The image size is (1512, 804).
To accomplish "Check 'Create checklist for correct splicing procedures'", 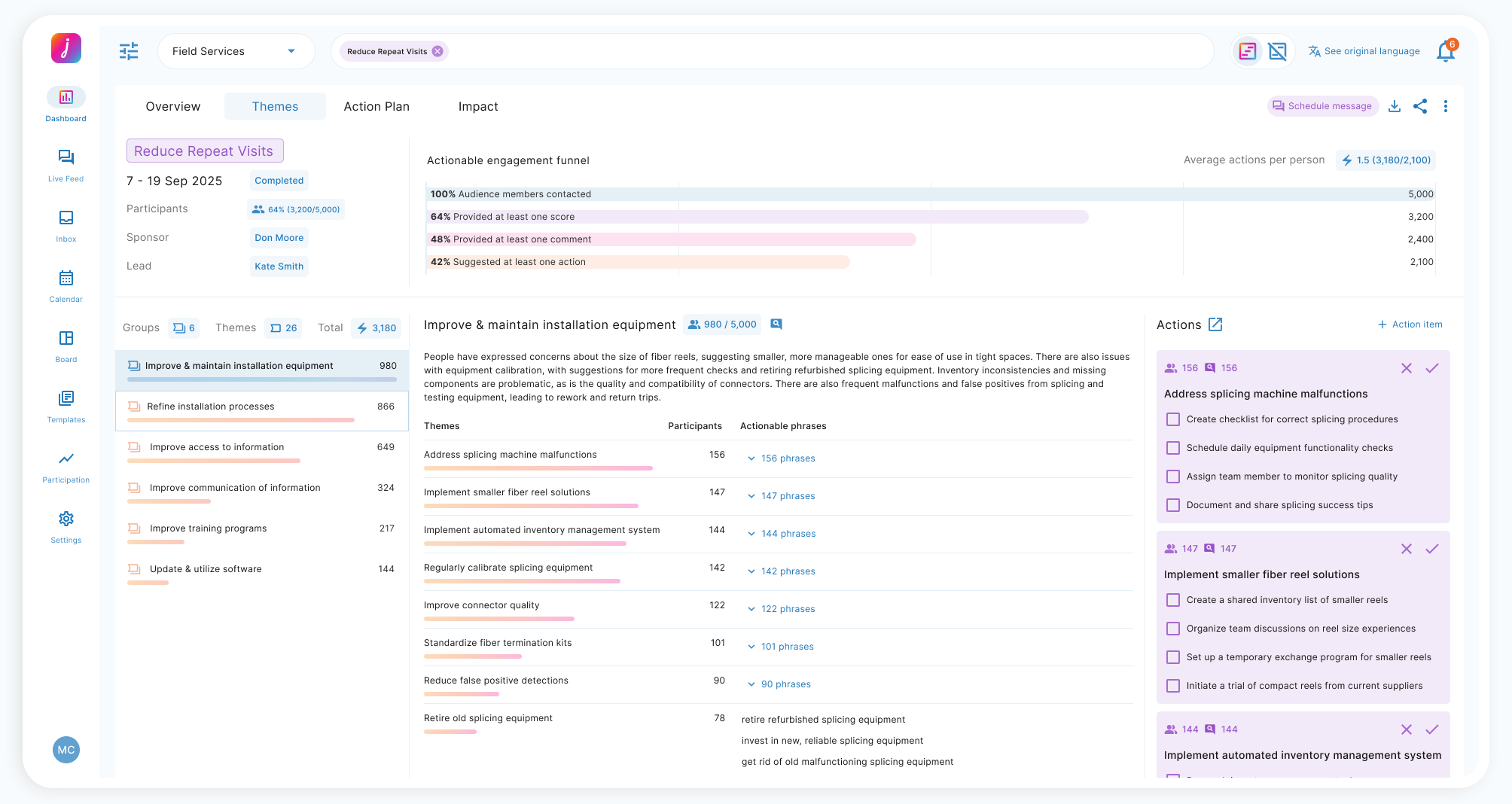I will tap(1172, 419).
